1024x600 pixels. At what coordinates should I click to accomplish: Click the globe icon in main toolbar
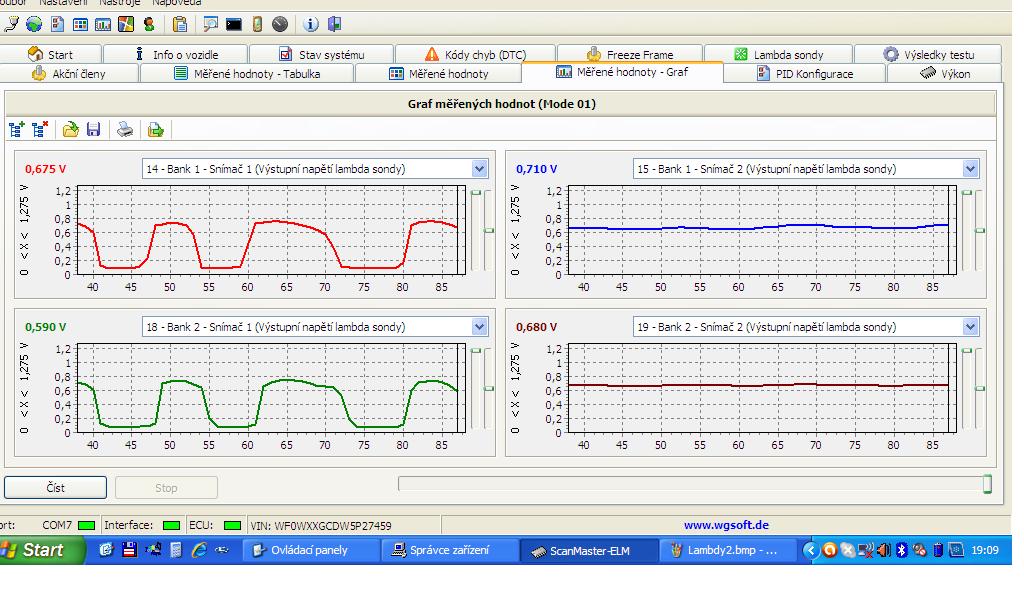tap(34, 24)
